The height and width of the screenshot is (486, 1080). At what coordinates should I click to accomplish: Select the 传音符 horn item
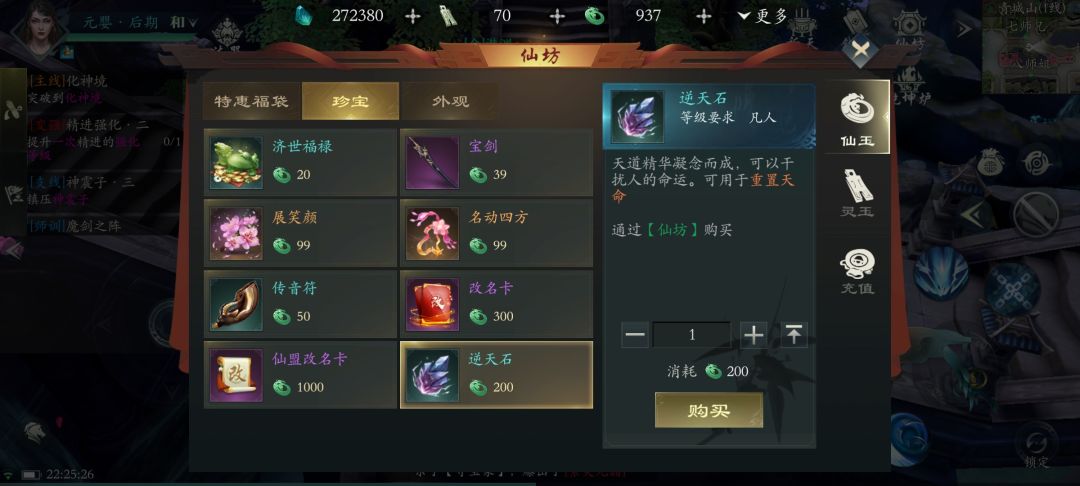click(300, 304)
